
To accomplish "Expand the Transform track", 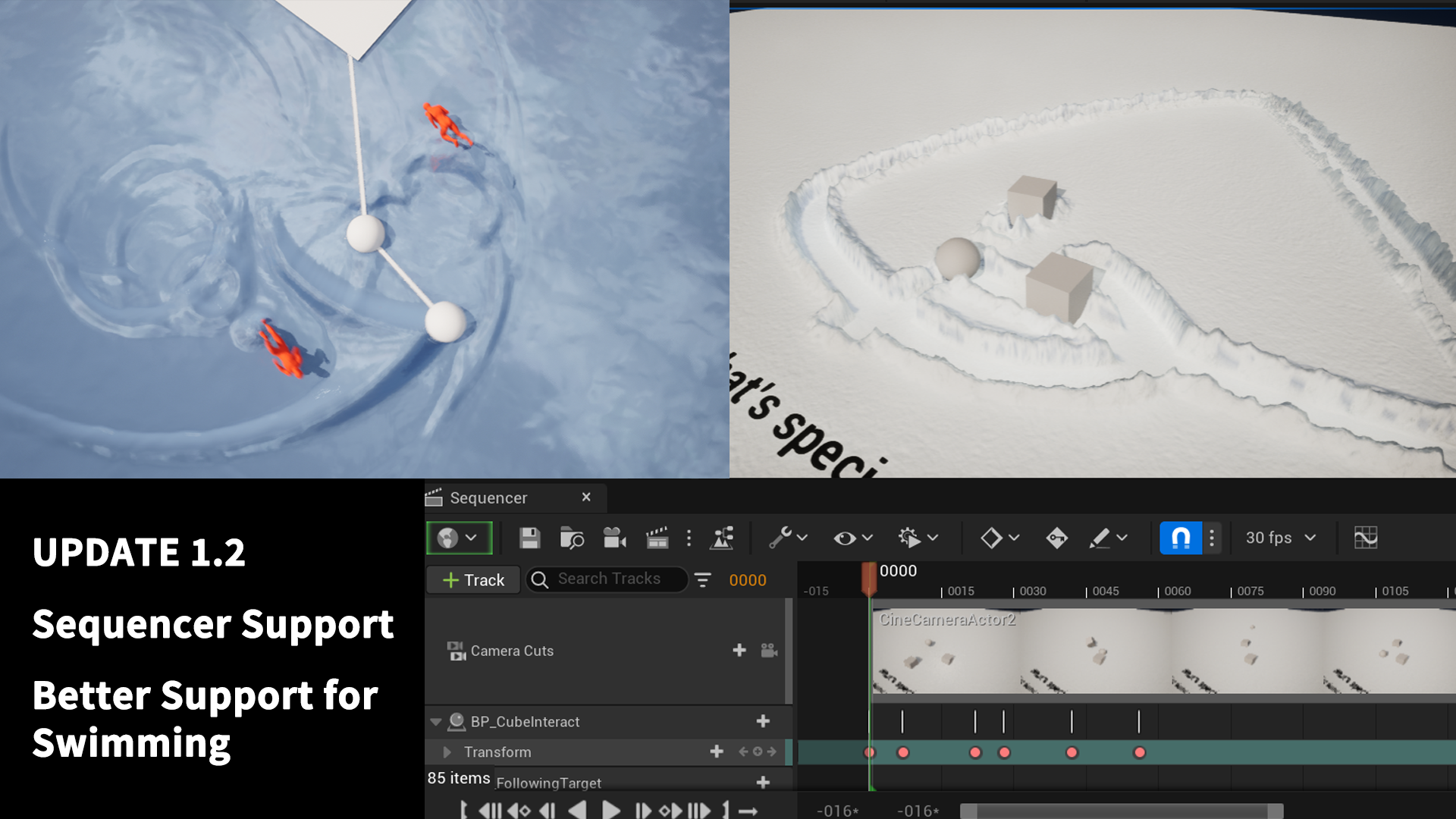I will [447, 752].
